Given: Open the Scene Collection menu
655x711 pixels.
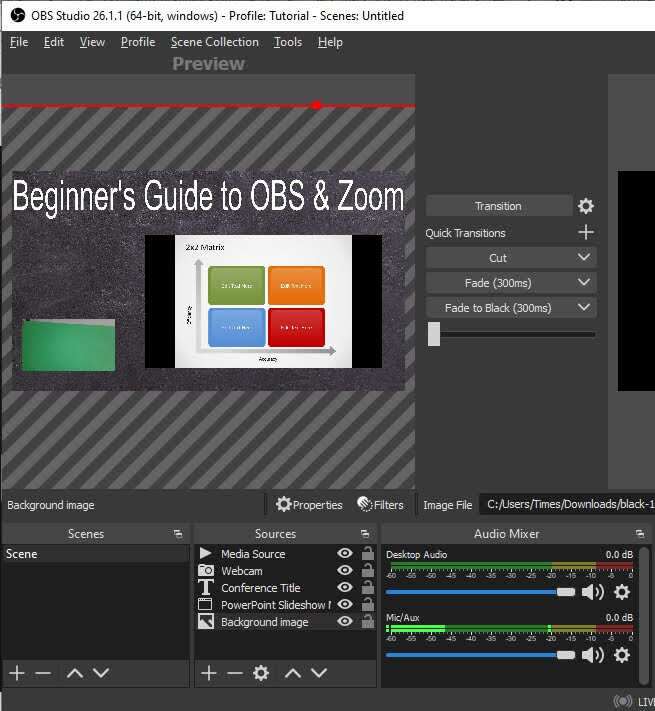Looking at the screenshot, I should point(214,42).
